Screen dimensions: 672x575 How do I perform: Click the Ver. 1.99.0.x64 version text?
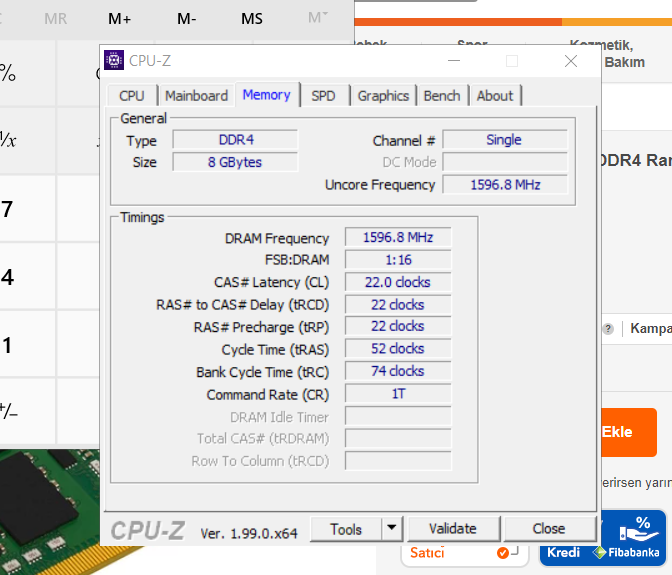coord(249,533)
